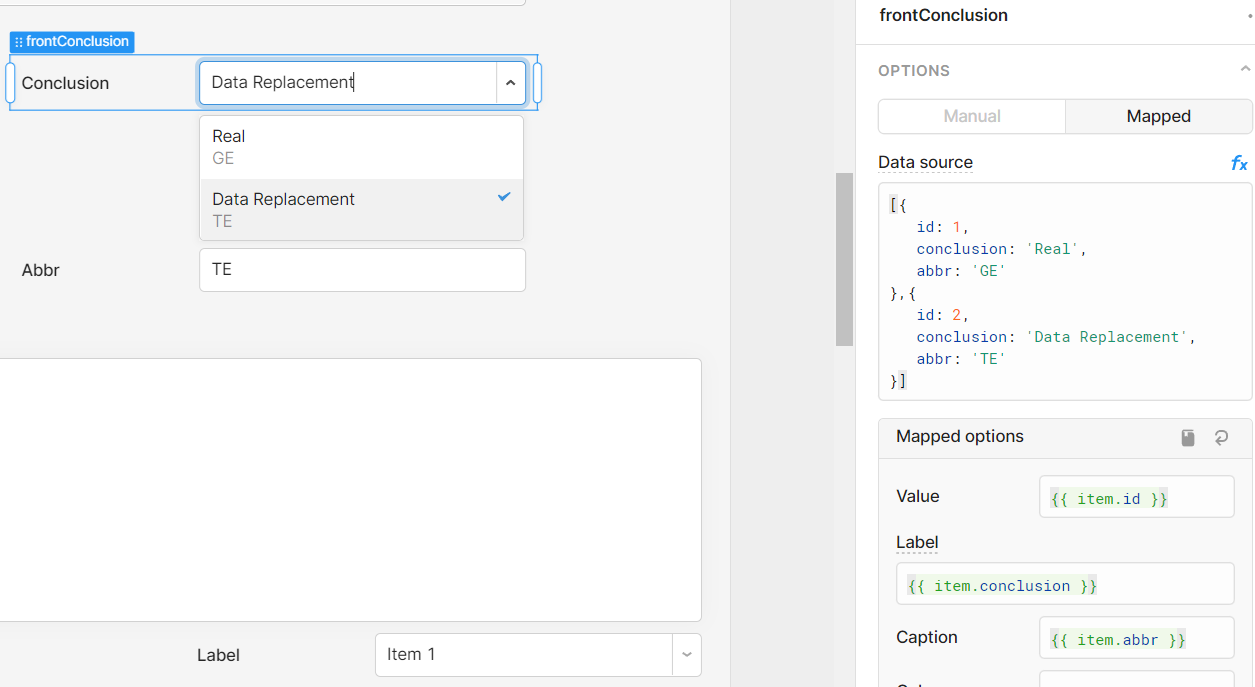Switch options mode to Manual
Viewport: 1255px width, 687px height.
point(972,116)
